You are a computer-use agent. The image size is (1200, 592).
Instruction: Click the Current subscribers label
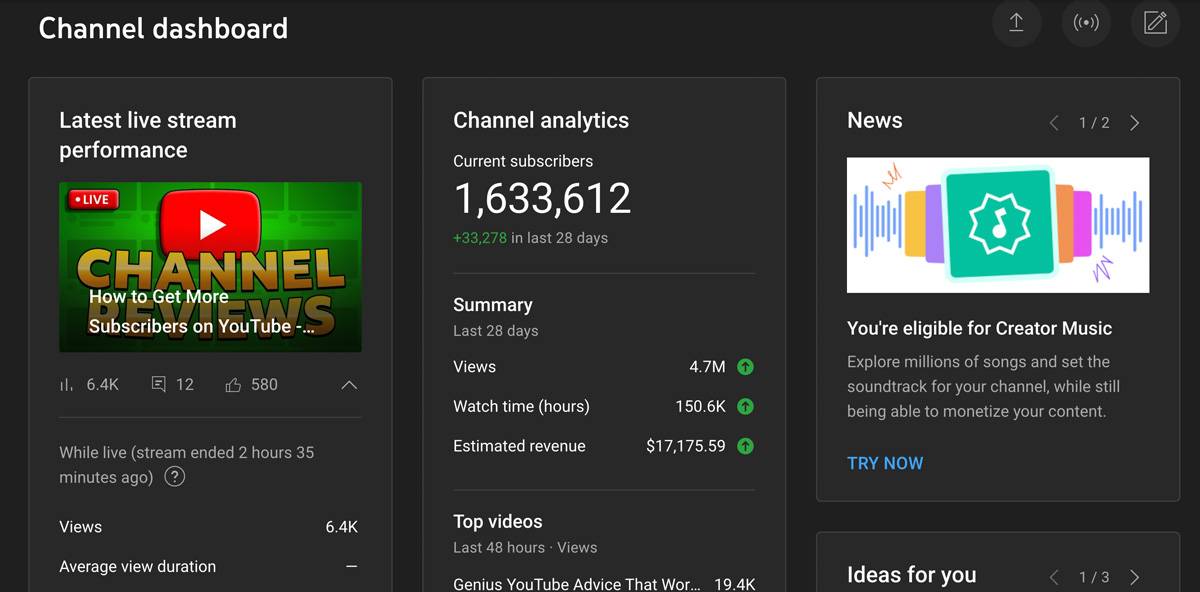point(523,161)
